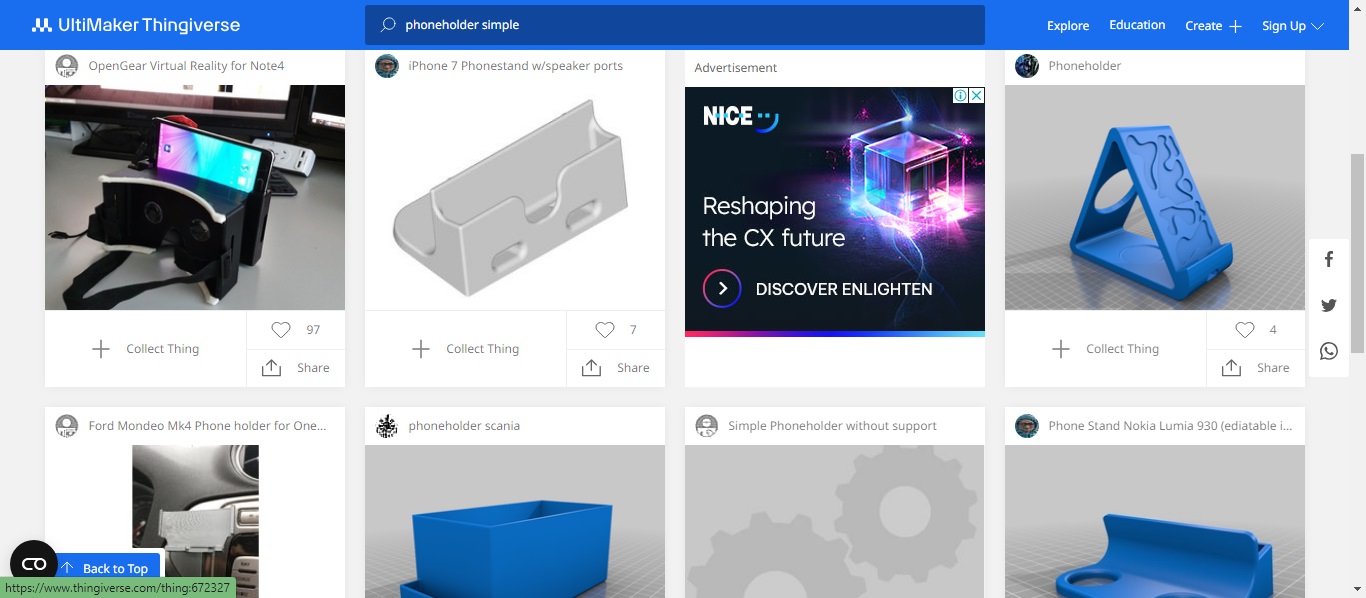View the Ford Mondeo phone holder photo
The height and width of the screenshot is (598, 1366).
195,521
